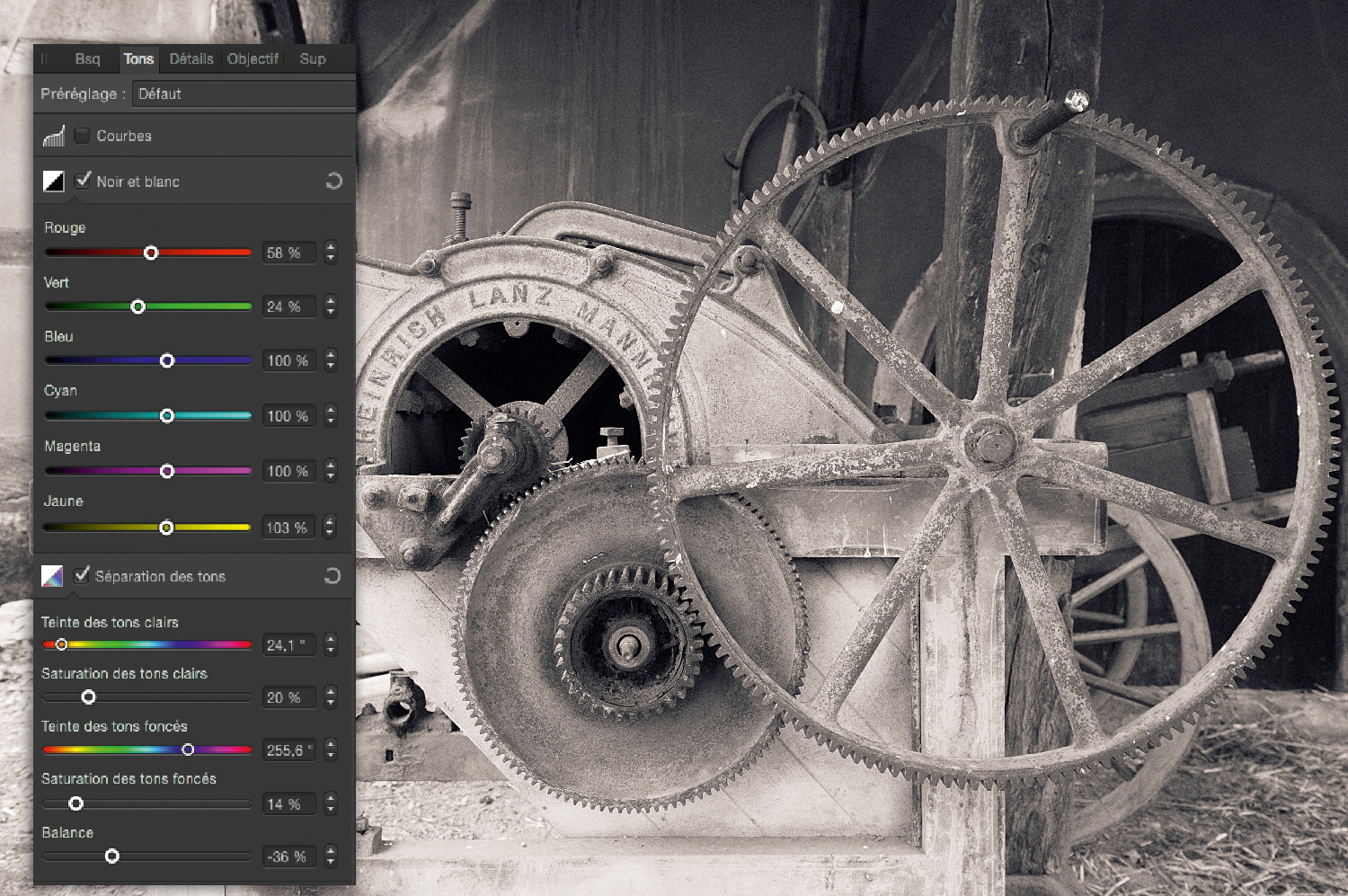Click the Bleu 100 % value field
Viewport: 1348px width, 896px height.
(289, 360)
